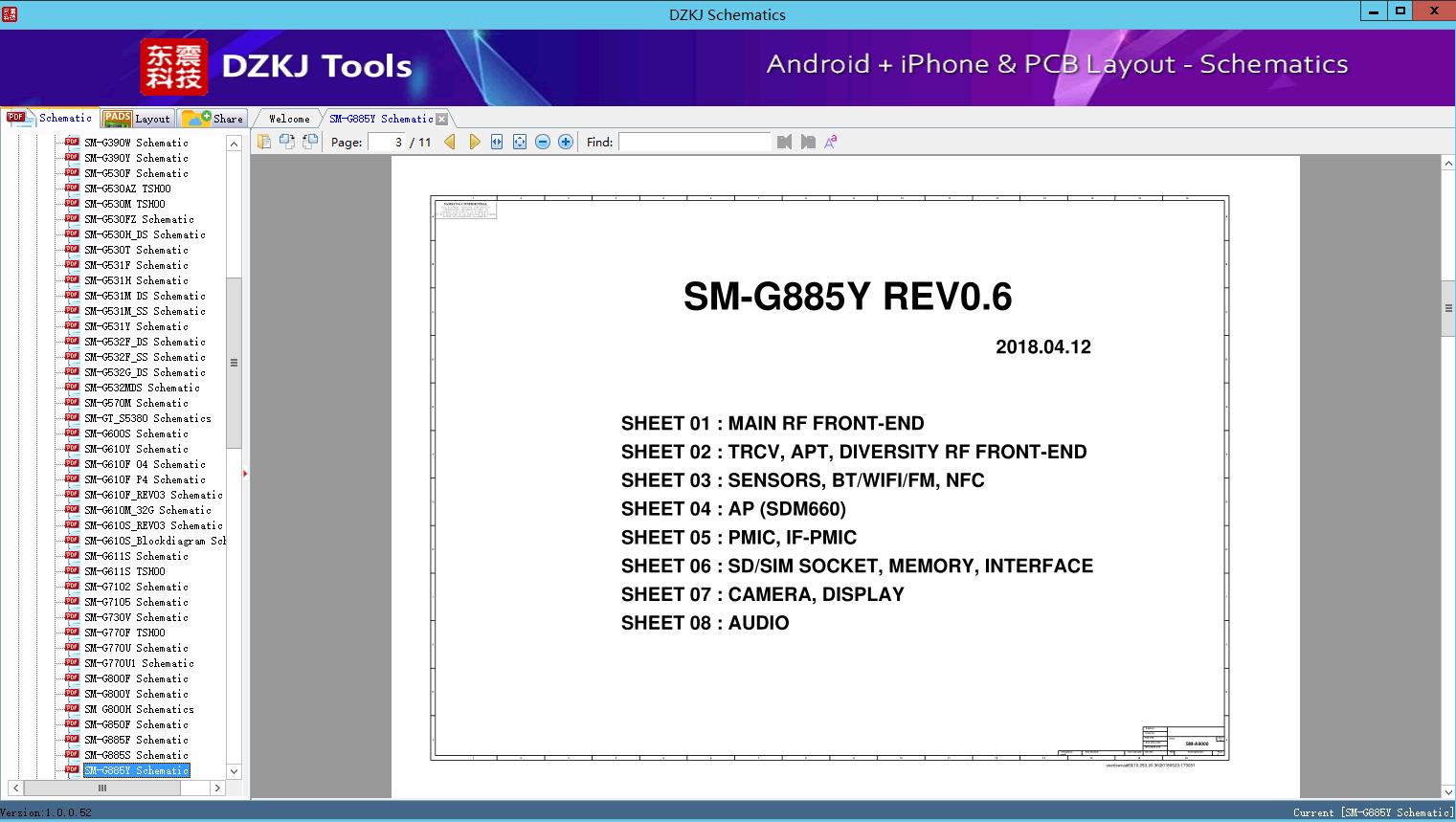
Task: Go to the previous page arrow
Action: tap(450, 142)
